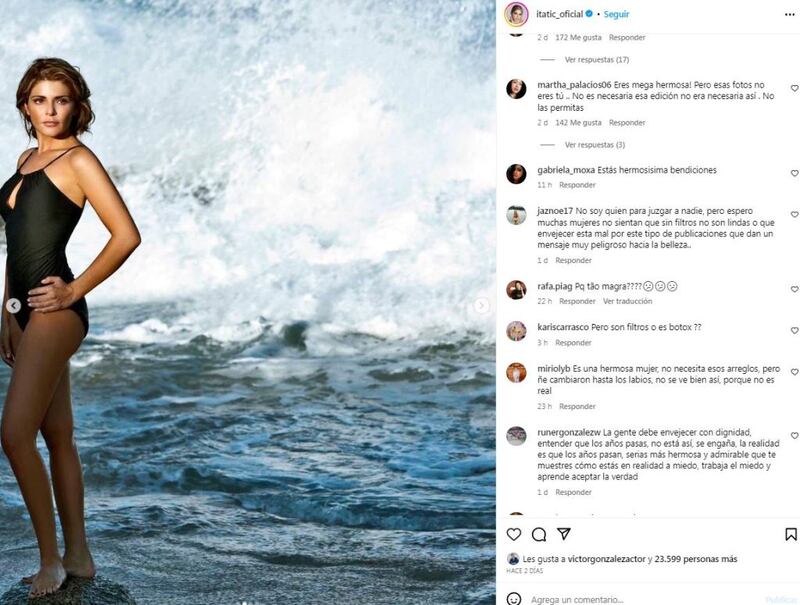The image size is (800, 605).
Task: Open the three-dot more options menu
Action: point(789,14)
